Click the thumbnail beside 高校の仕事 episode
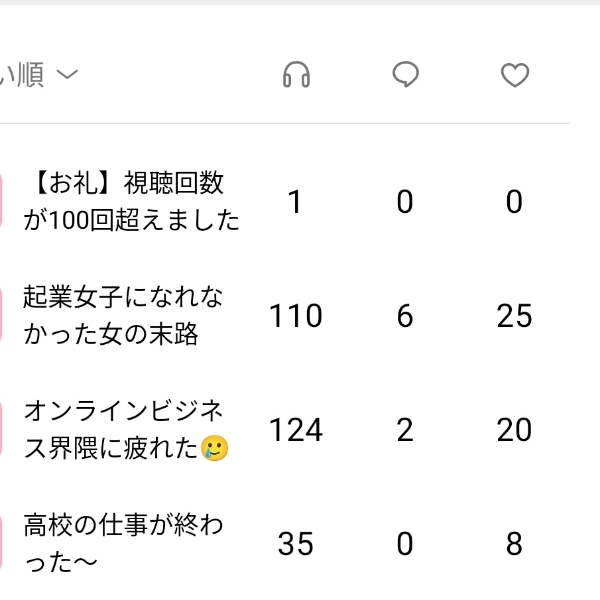This screenshot has height=600, width=600. point(3,544)
